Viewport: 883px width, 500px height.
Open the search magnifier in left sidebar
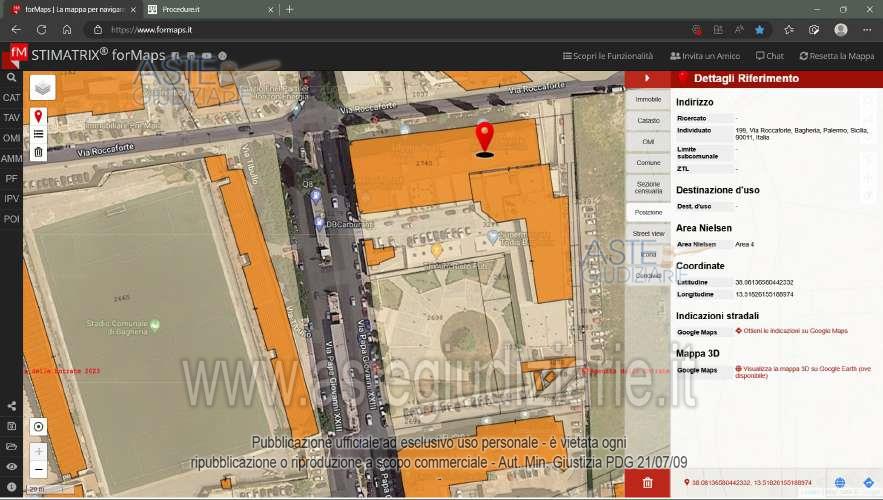[11, 77]
